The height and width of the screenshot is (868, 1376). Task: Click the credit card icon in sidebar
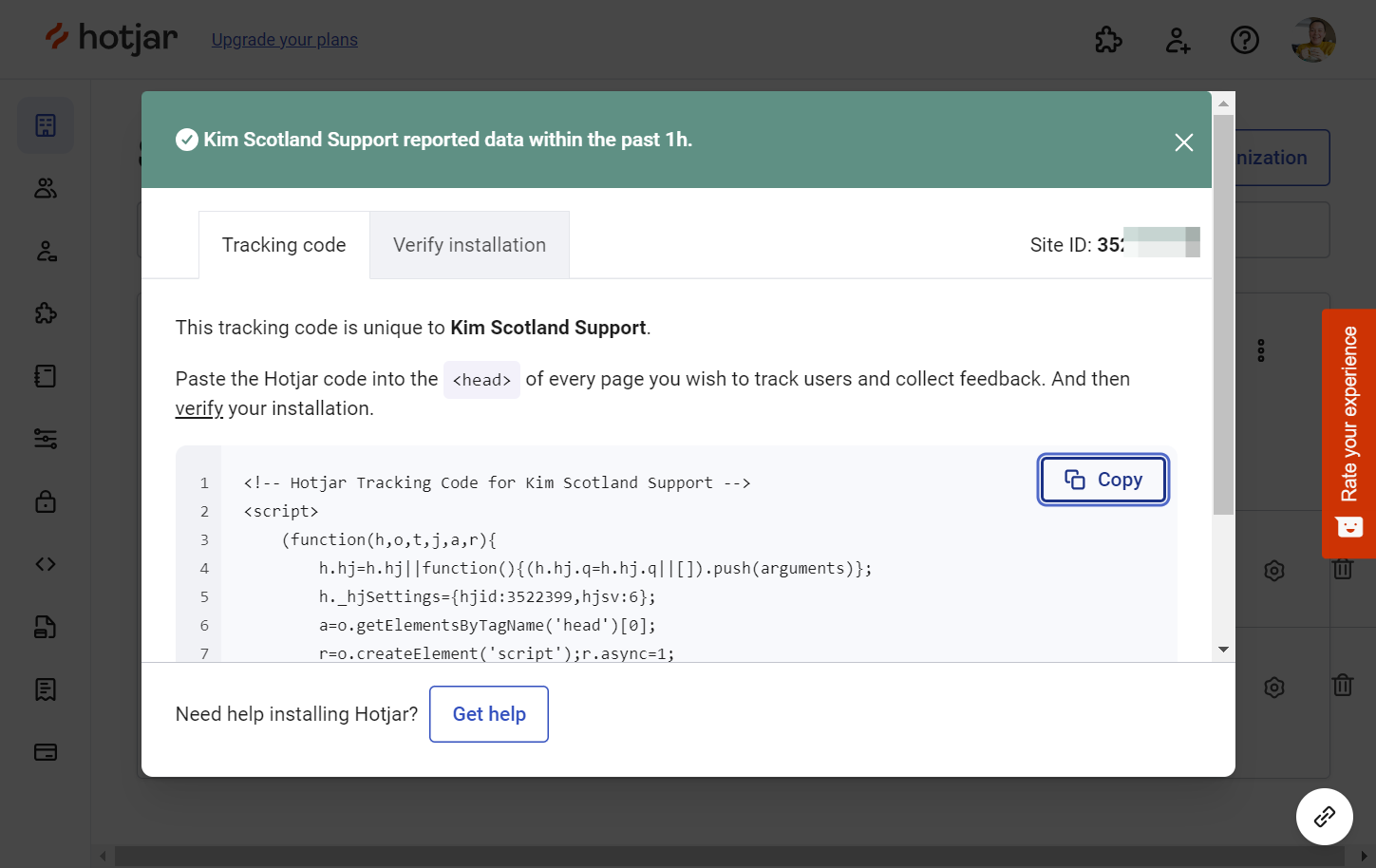(46, 752)
